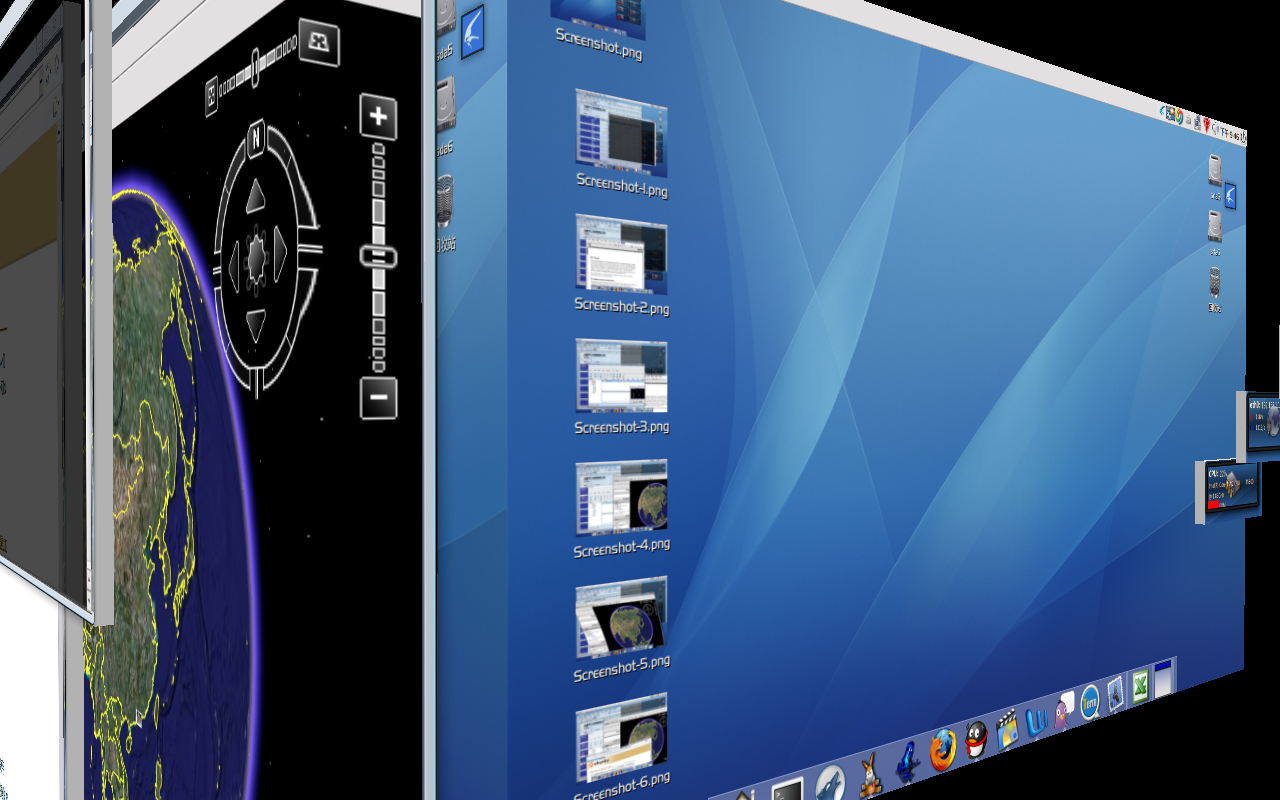
Task: Open the trash can icon on right desktop
Action: (x=1214, y=282)
